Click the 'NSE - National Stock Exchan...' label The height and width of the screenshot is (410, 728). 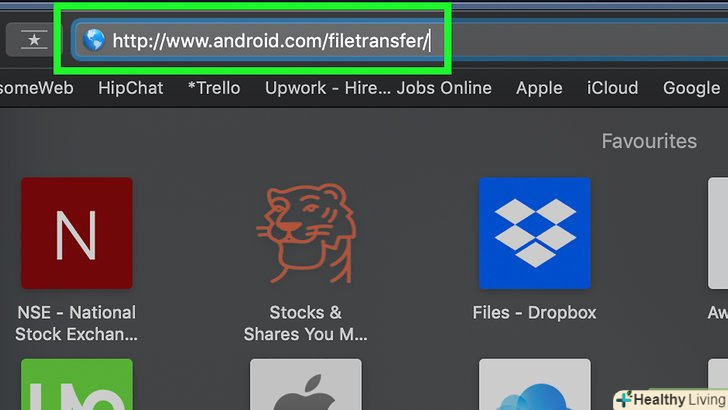(x=77, y=323)
